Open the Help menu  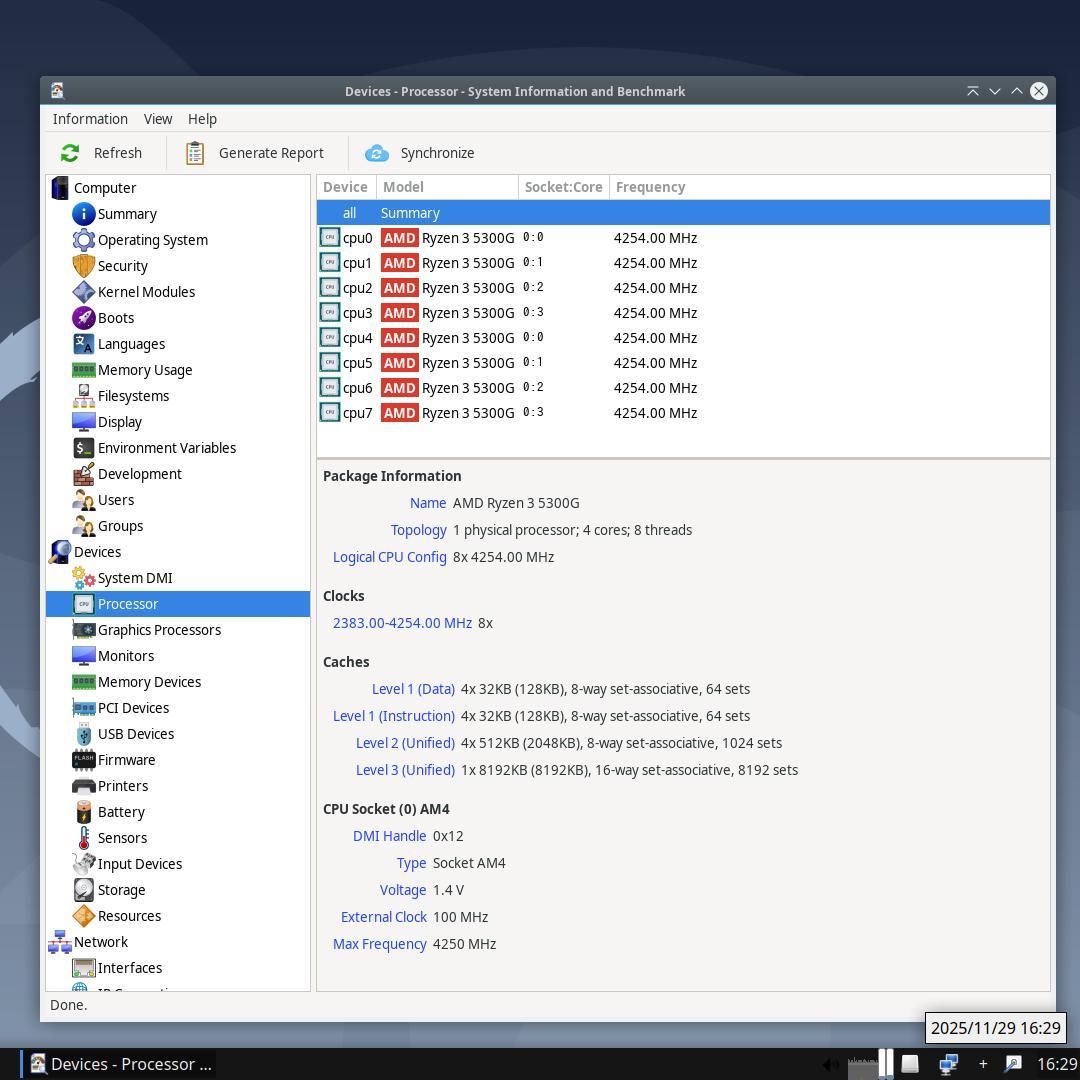point(202,119)
